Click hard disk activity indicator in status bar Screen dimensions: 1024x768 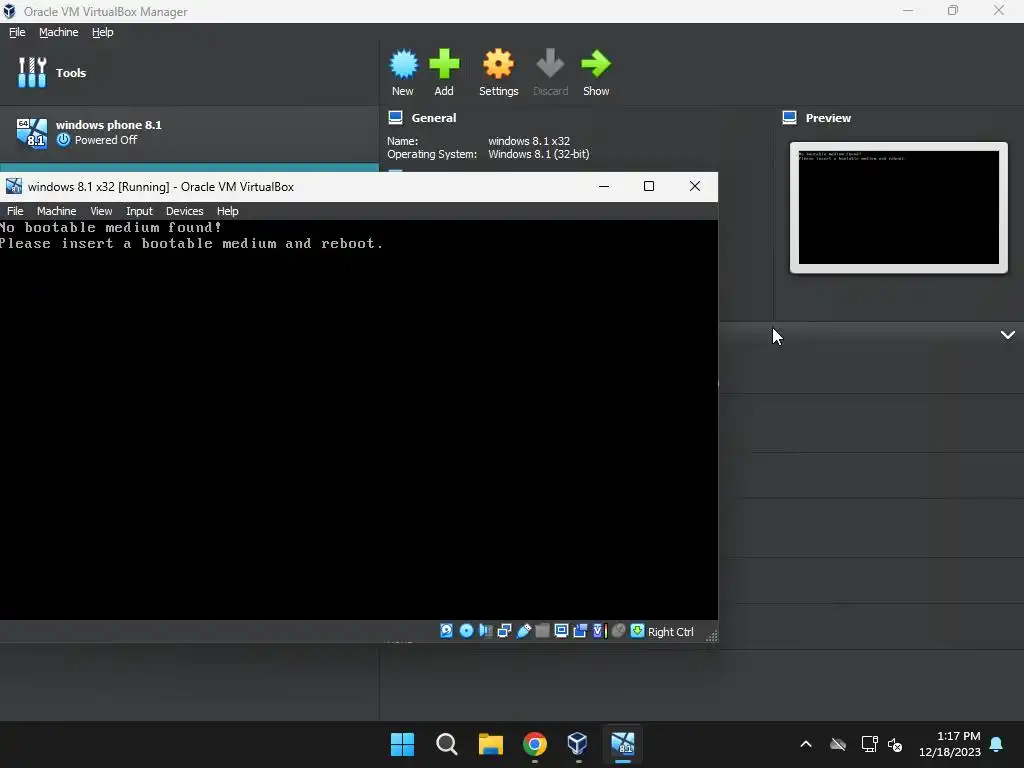[x=447, y=631]
